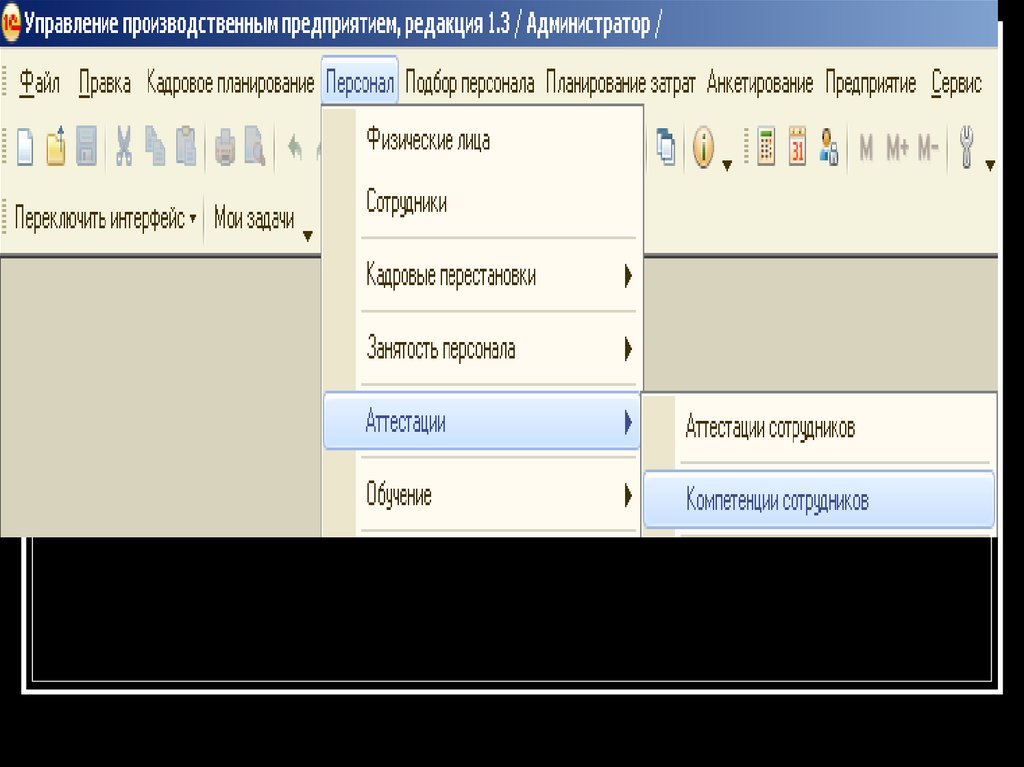Open the Help information icon
Image resolution: width=1024 pixels, height=767 pixels.
pos(703,147)
